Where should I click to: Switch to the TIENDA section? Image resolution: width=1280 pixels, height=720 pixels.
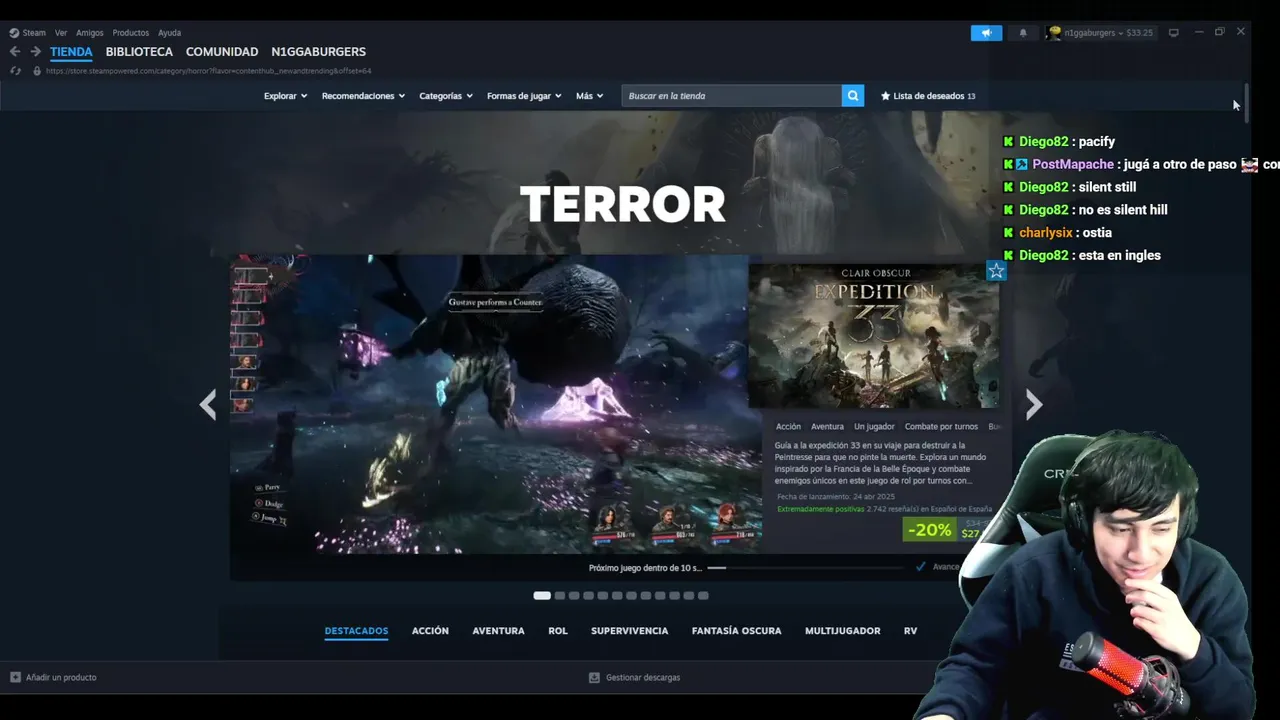click(x=71, y=52)
